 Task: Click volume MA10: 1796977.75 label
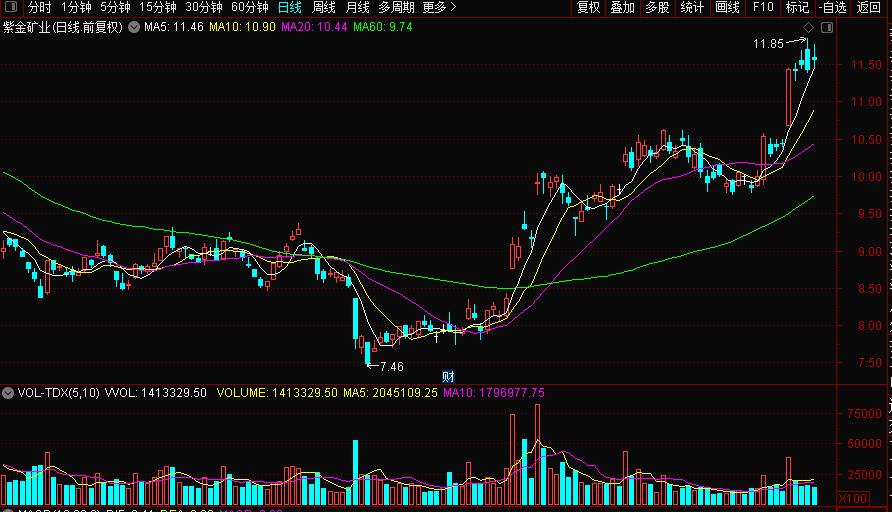pyautogui.click(x=494, y=393)
